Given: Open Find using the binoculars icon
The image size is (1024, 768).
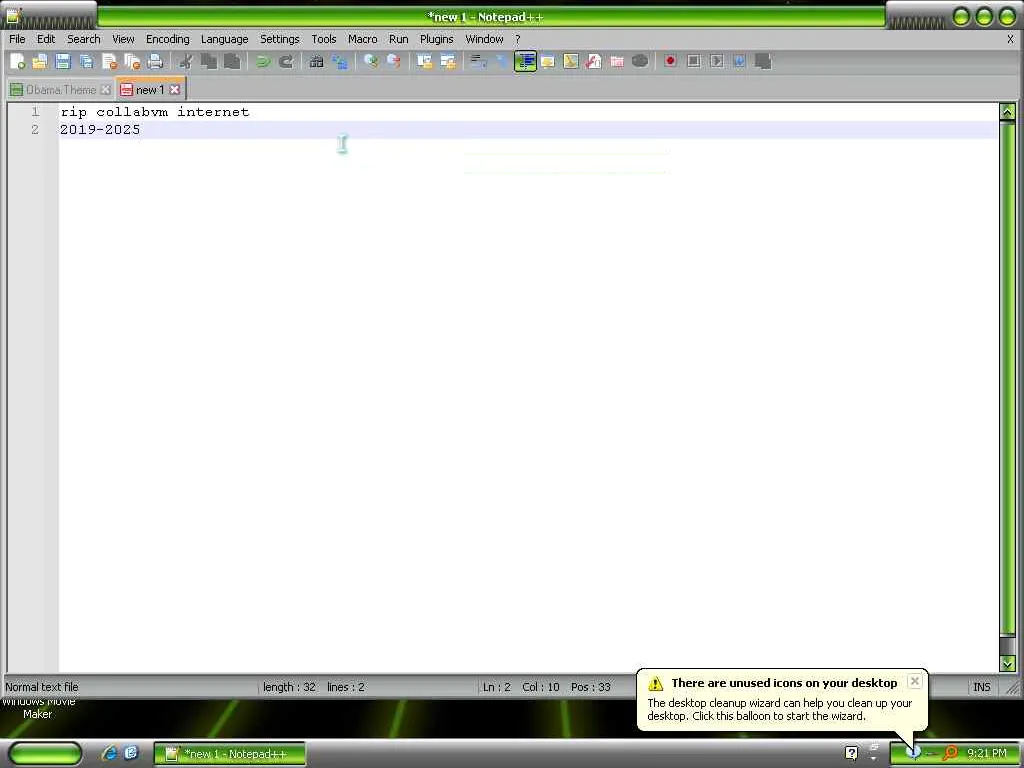Looking at the screenshot, I should point(317,61).
